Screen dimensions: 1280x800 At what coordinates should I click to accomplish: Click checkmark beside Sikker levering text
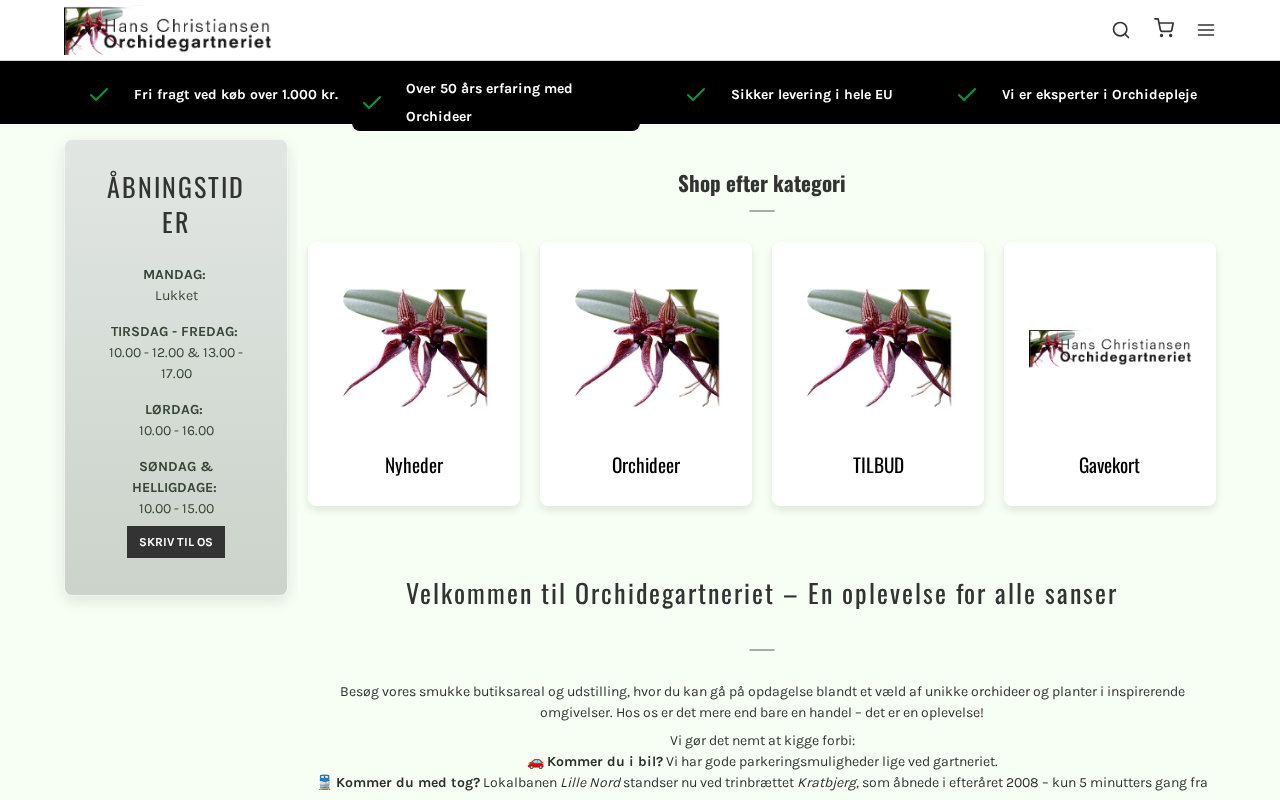click(x=696, y=95)
